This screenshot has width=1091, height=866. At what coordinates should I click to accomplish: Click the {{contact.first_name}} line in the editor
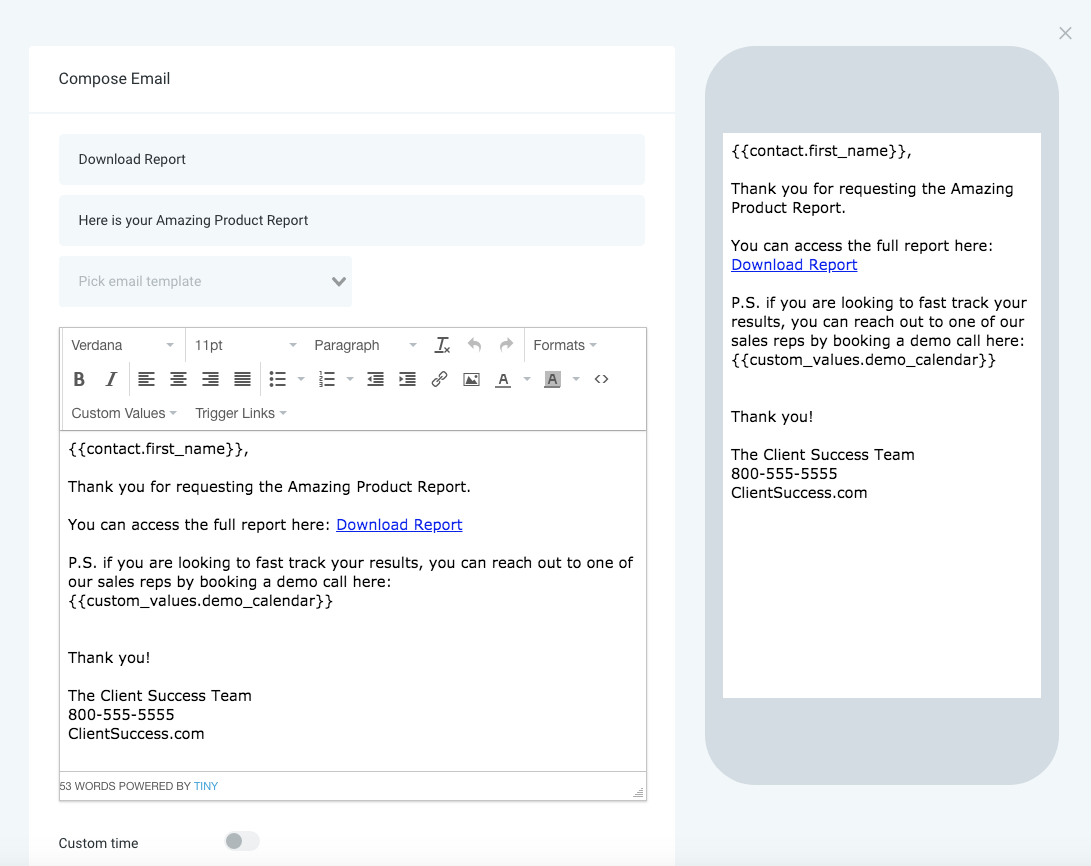[x=159, y=449]
